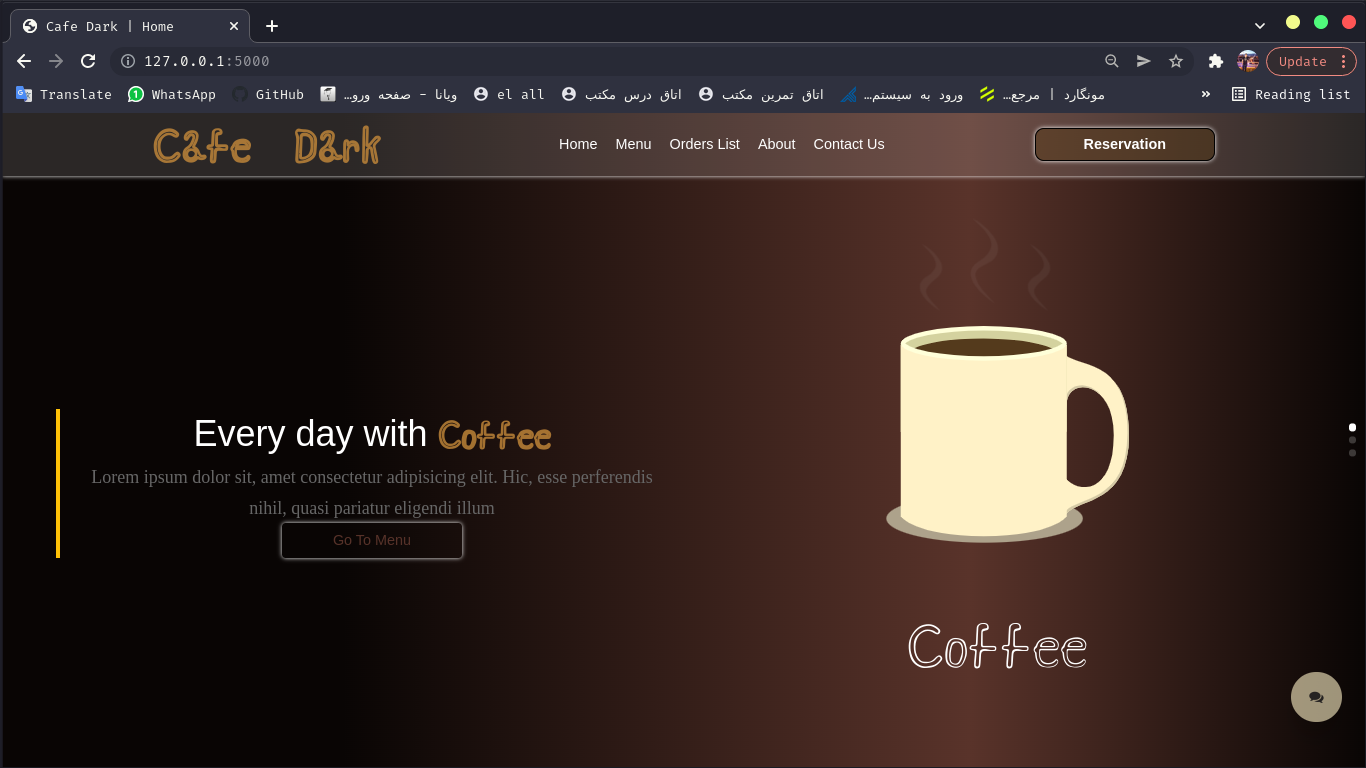Open the GitHub bookmark
The image size is (1366, 768).
pyautogui.click(x=268, y=94)
